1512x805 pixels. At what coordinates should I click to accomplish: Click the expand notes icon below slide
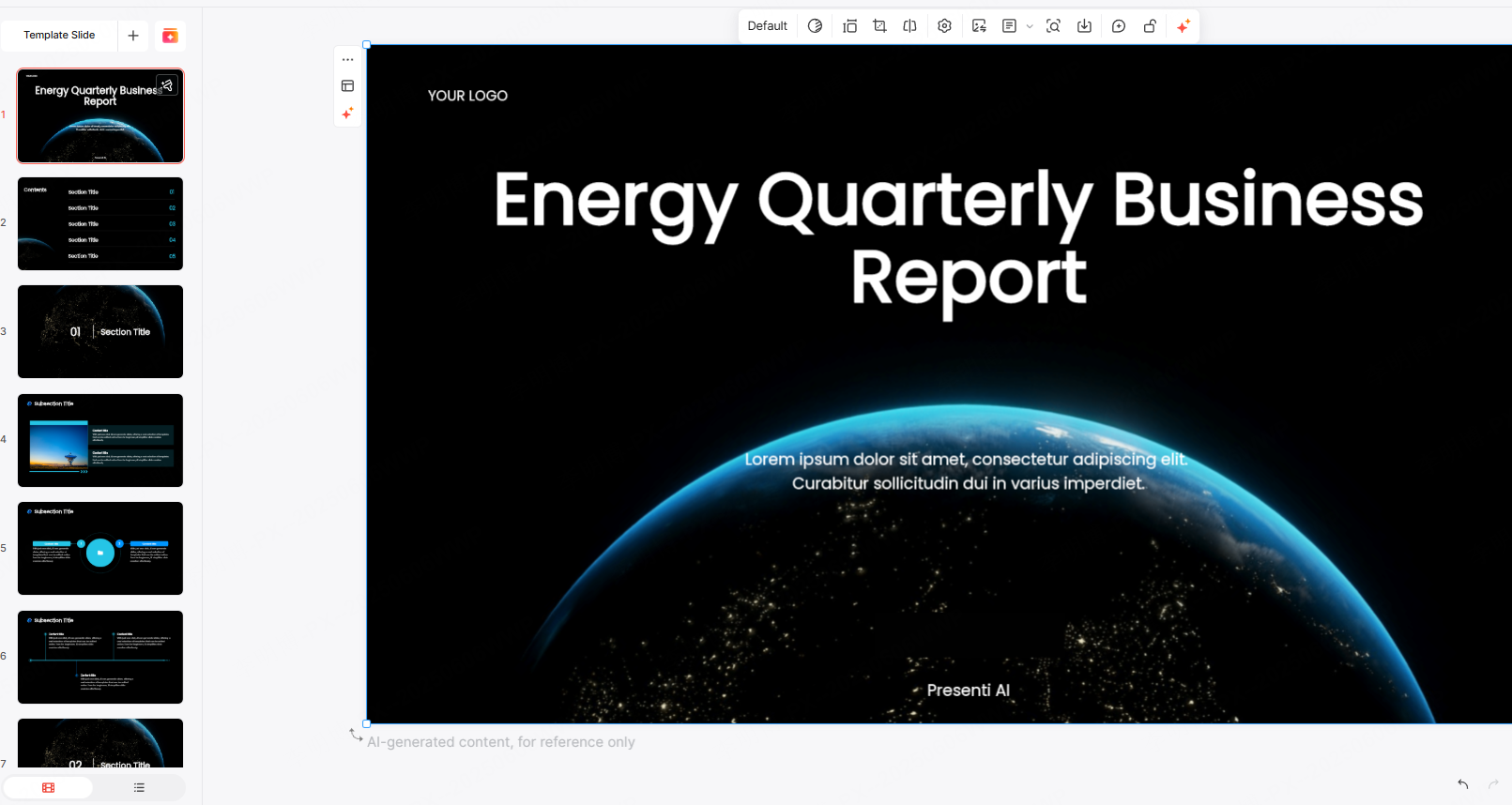[356, 735]
